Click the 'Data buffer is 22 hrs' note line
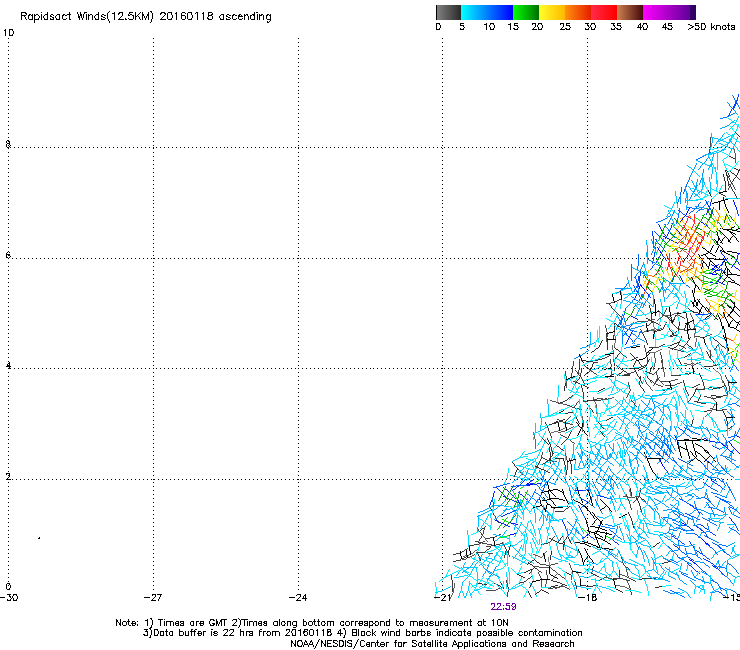The width and height of the screenshot is (740, 650). [x=362, y=633]
